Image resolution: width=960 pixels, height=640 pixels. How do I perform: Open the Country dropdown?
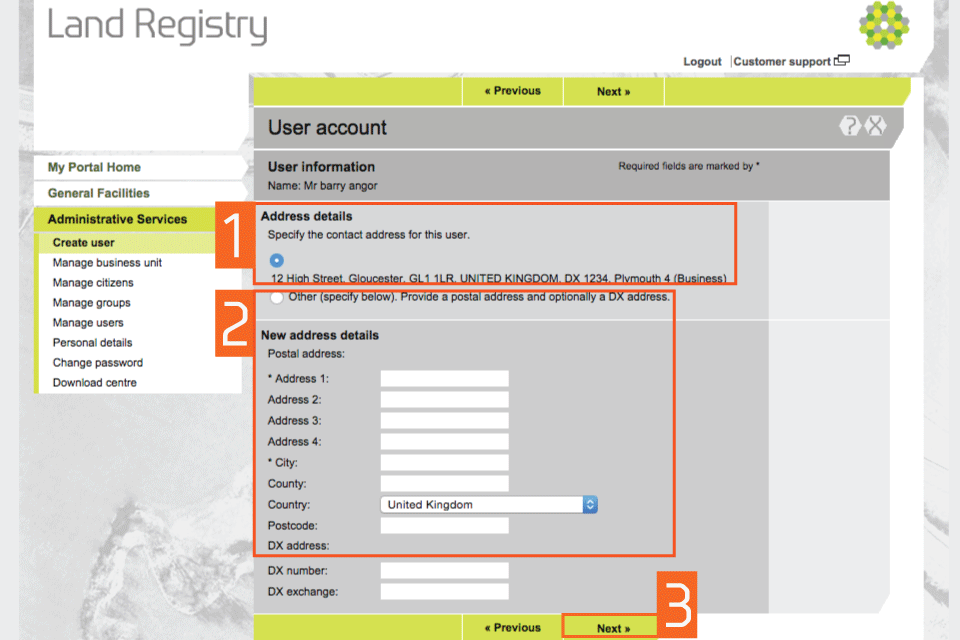pyautogui.click(x=488, y=505)
